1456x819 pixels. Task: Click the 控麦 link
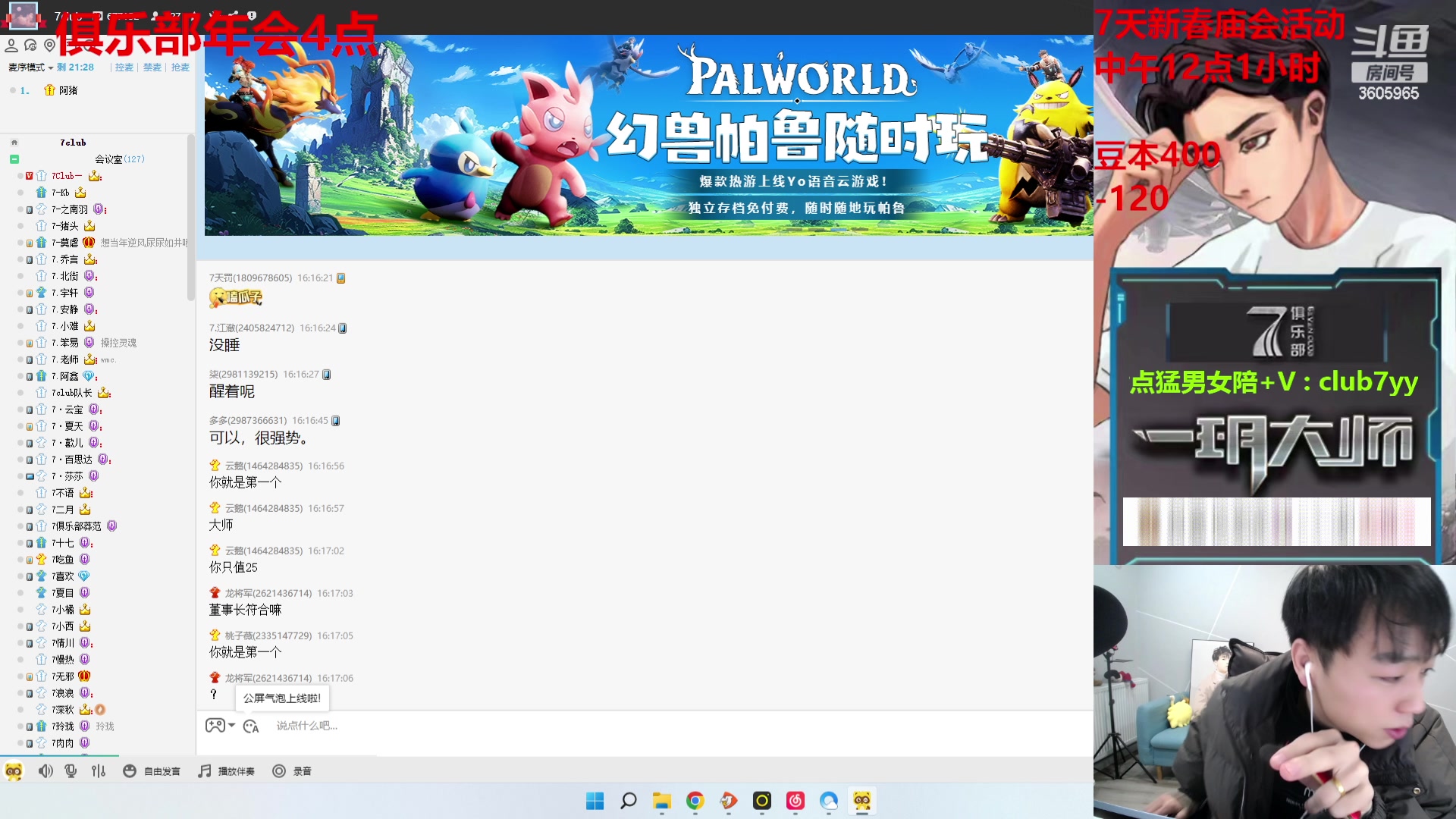coord(124,67)
